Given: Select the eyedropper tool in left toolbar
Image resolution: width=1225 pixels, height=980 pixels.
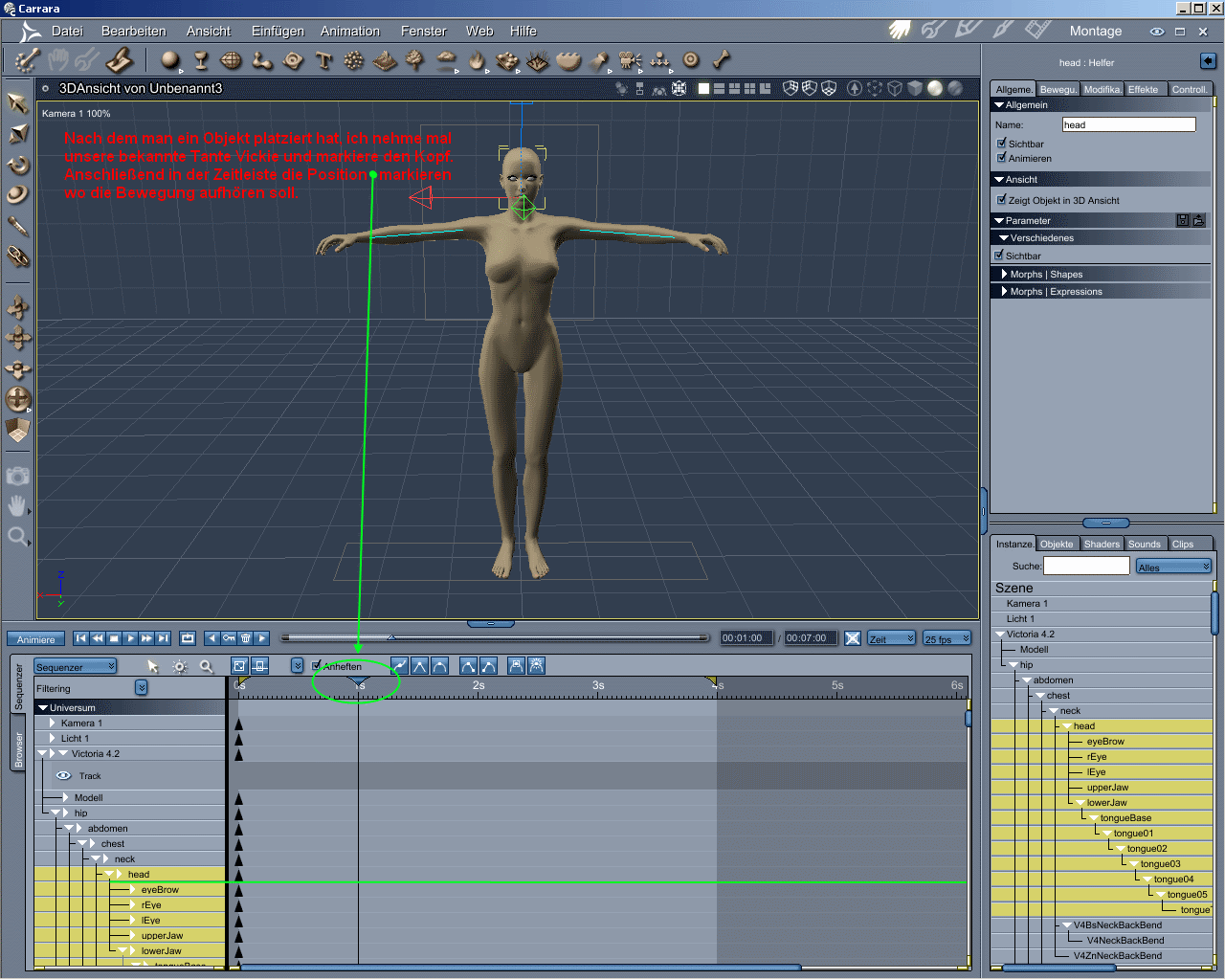Looking at the screenshot, I should point(17,226).
